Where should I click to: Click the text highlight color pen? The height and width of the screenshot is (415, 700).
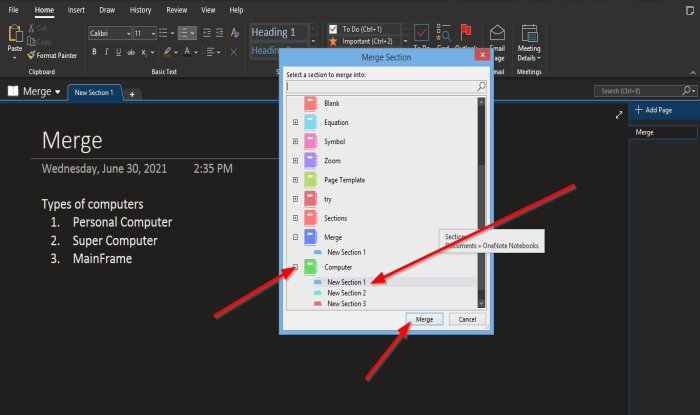point(167,52)
